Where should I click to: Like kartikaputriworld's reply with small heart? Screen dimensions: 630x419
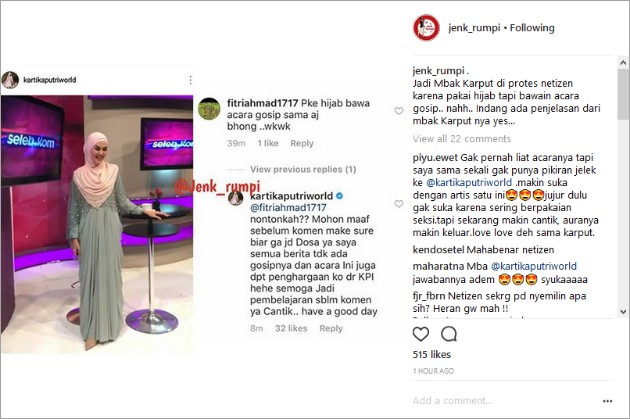[399, 204]
